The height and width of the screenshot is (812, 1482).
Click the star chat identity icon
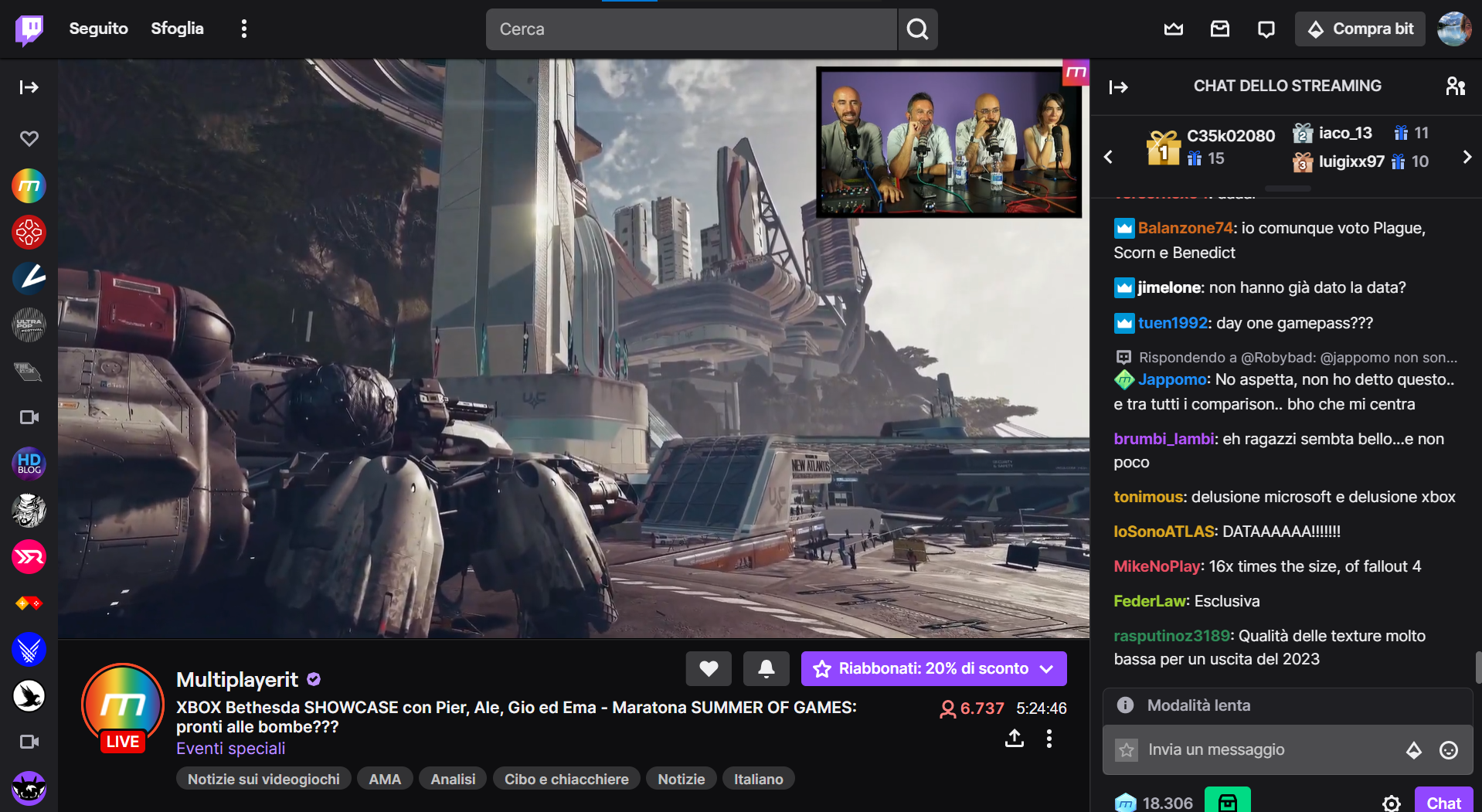click(x=1127, y=749)
